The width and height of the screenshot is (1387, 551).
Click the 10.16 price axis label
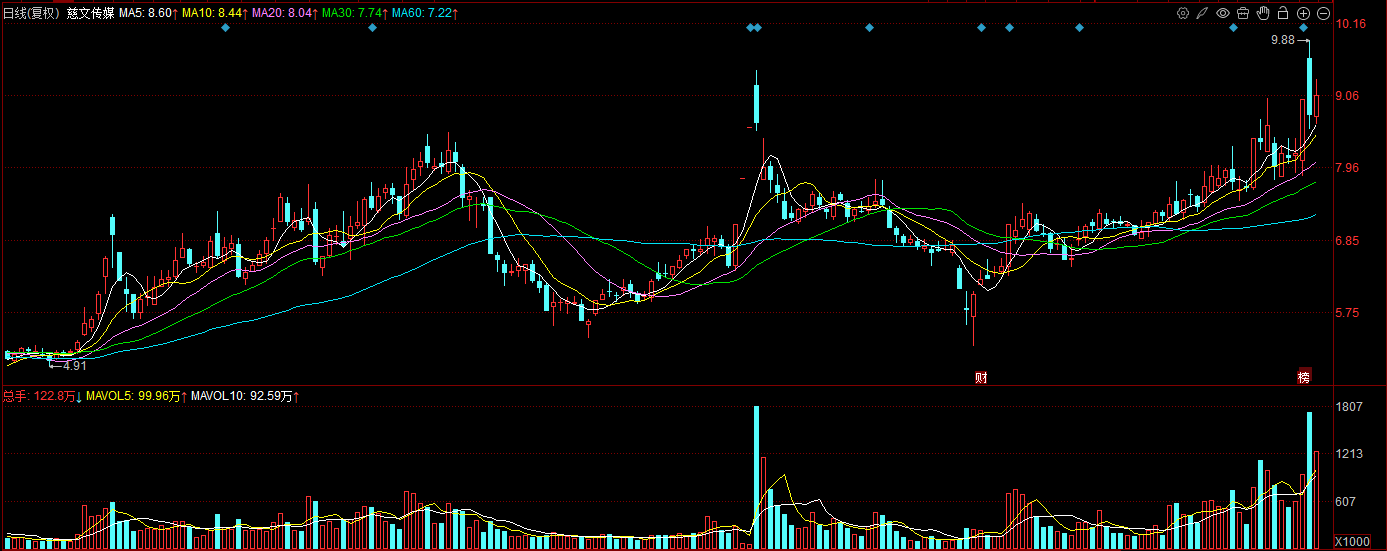[x=1353, y=23]
